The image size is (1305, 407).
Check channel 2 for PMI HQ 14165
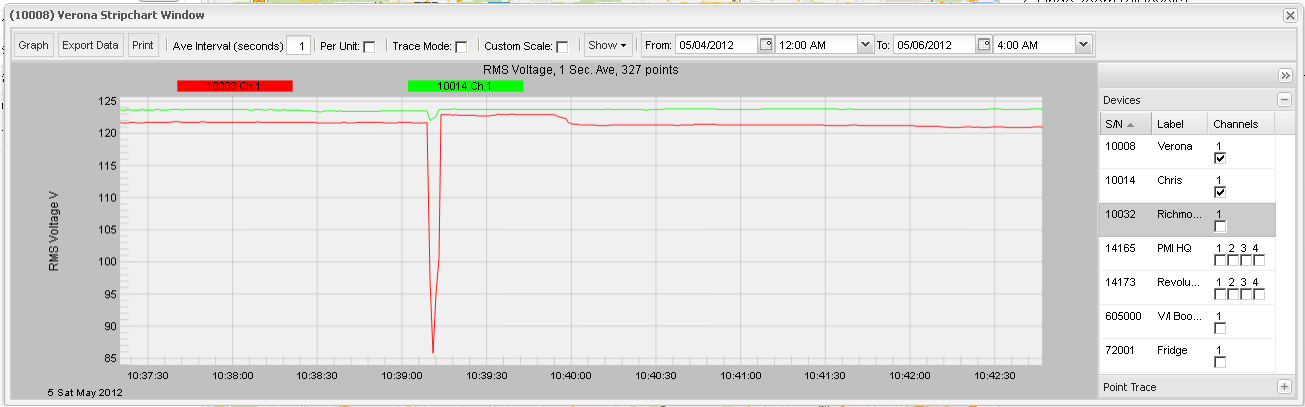[1232, 260]
